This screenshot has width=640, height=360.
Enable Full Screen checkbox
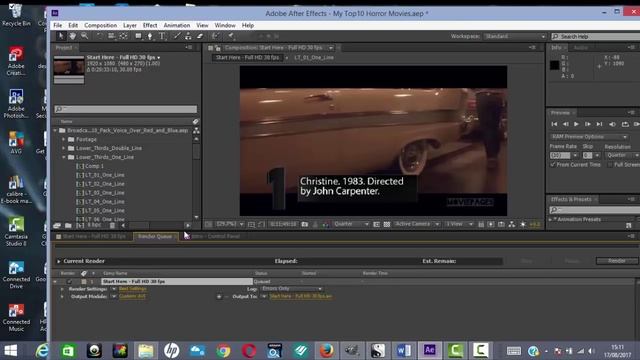[610, 164]
